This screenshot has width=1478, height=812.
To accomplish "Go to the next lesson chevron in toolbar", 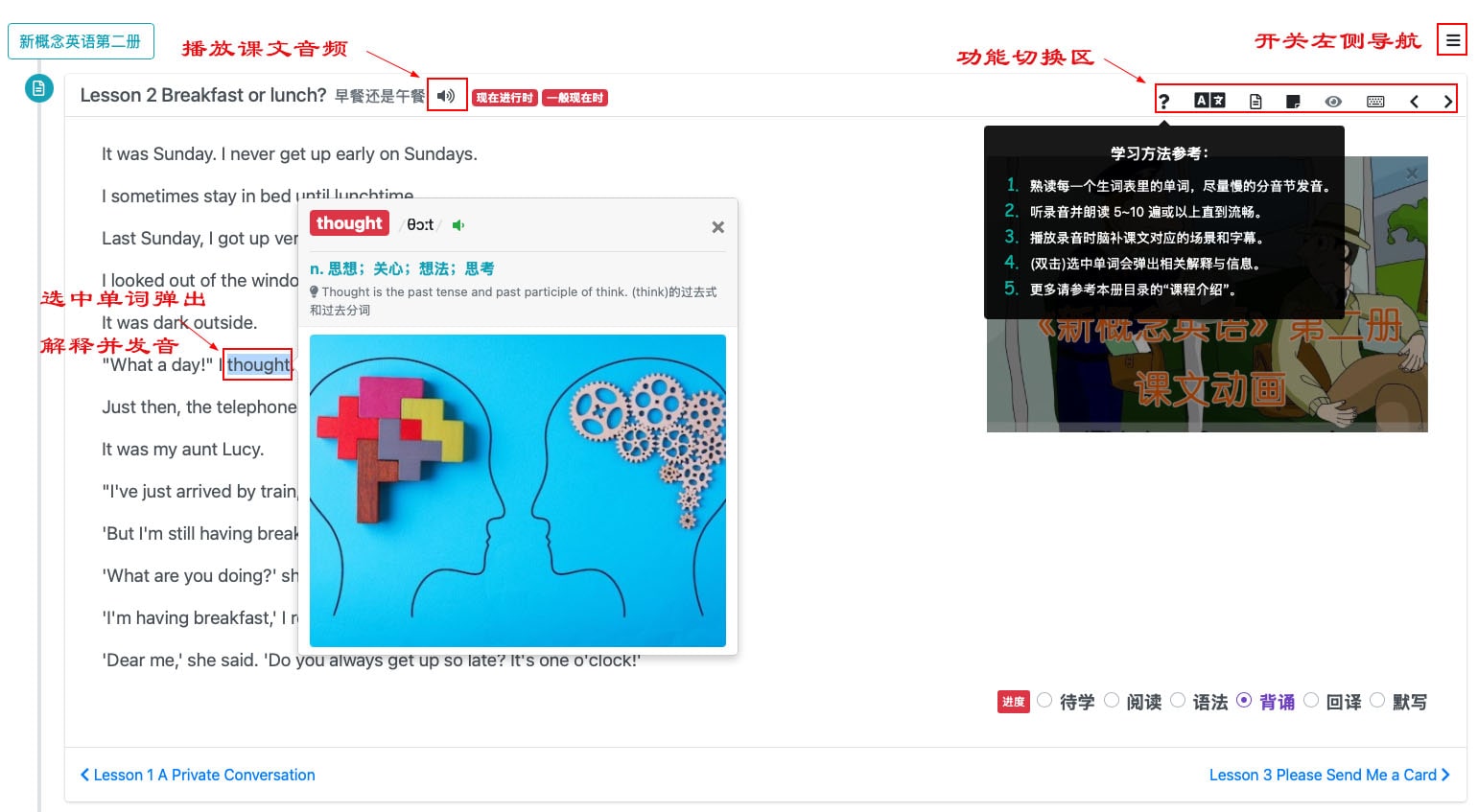I will click(1447, 101).
